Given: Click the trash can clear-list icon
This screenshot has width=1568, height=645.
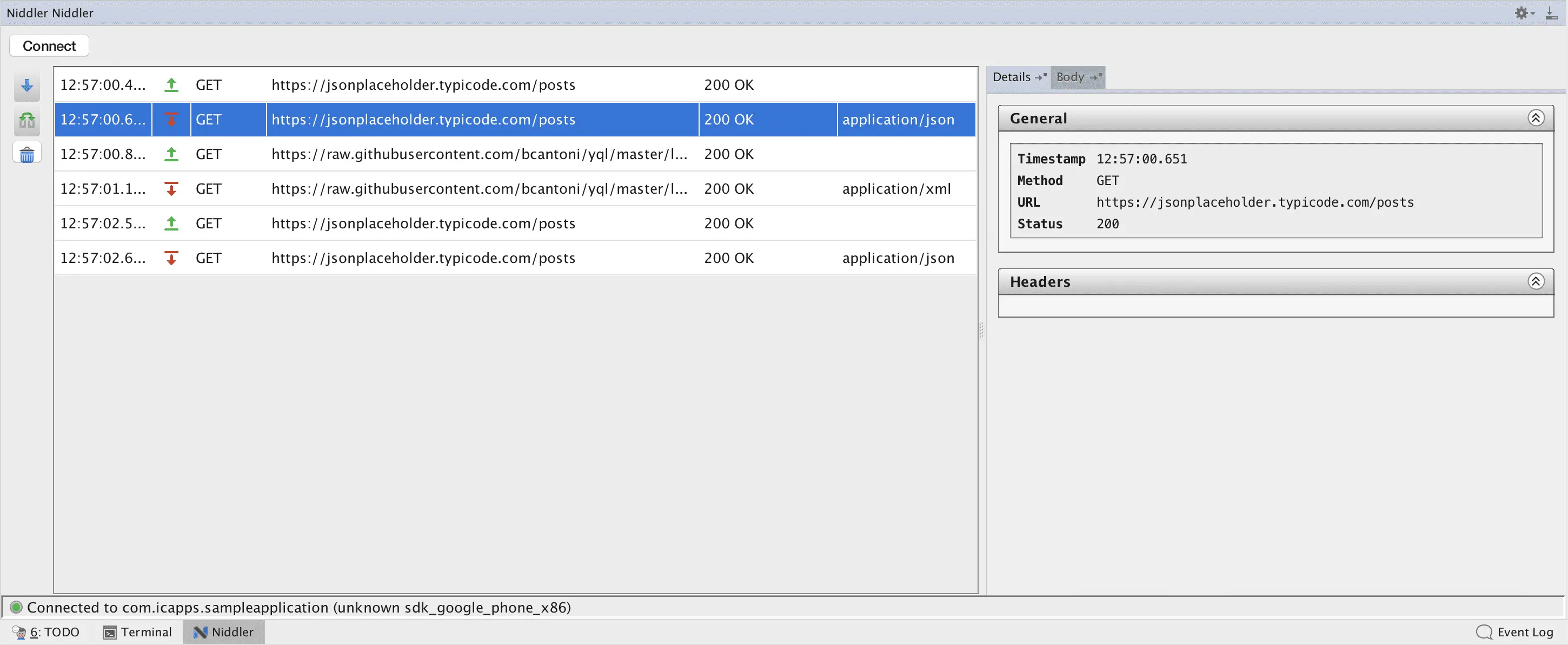Looking at the screenshot, I should coord(27,154).
